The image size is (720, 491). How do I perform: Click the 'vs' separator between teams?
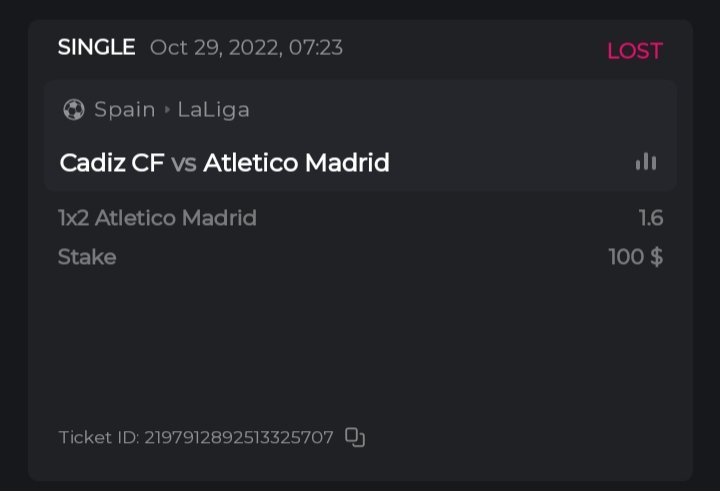(x=183, y=163)
